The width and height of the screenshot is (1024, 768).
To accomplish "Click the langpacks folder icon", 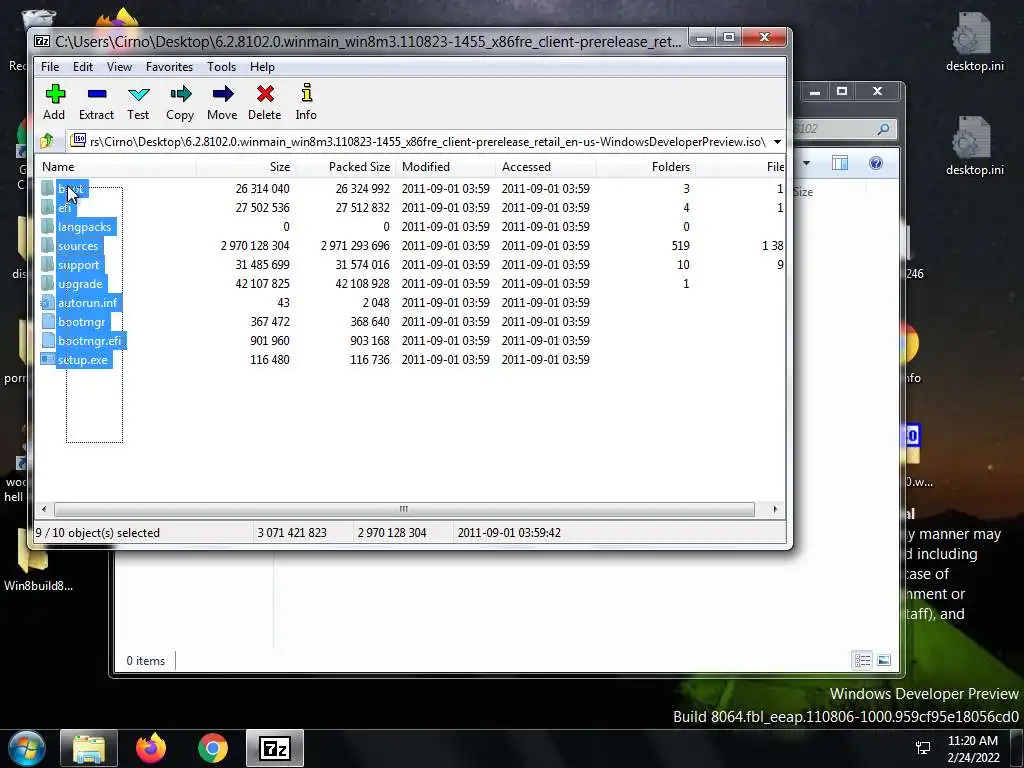I will 48,227.
